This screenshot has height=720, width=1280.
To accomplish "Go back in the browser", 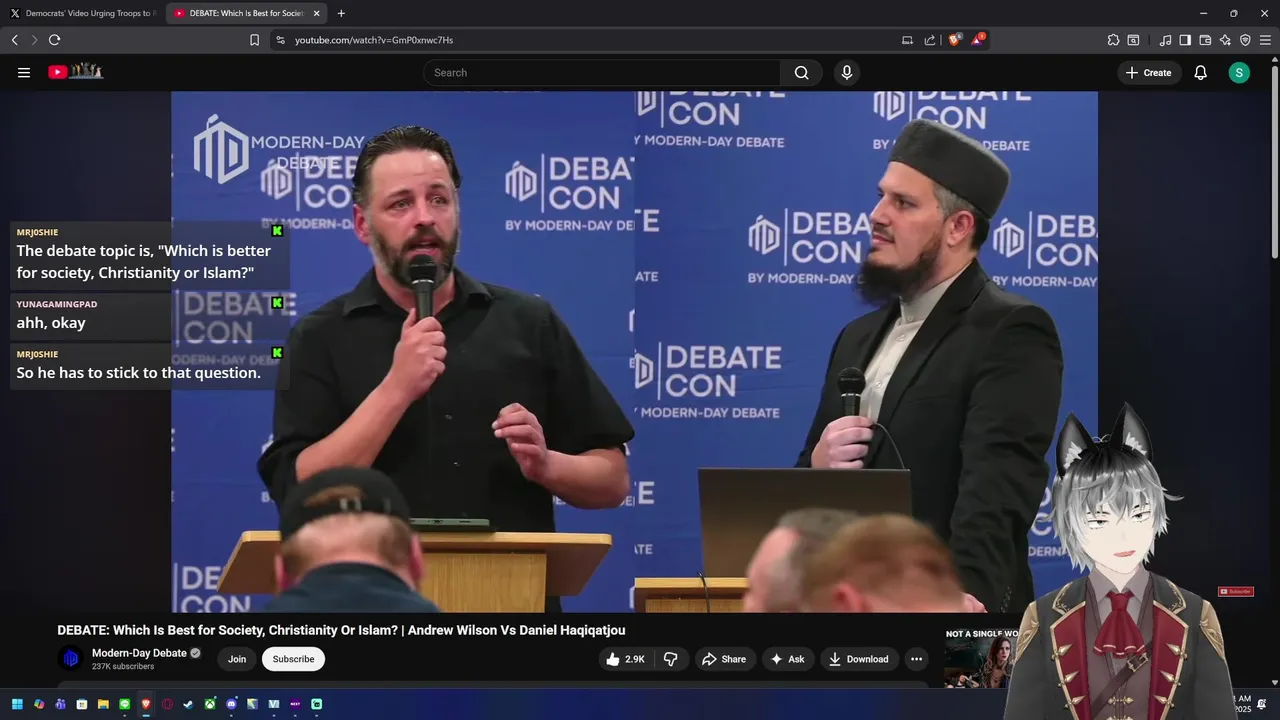I will pos(14,40).
